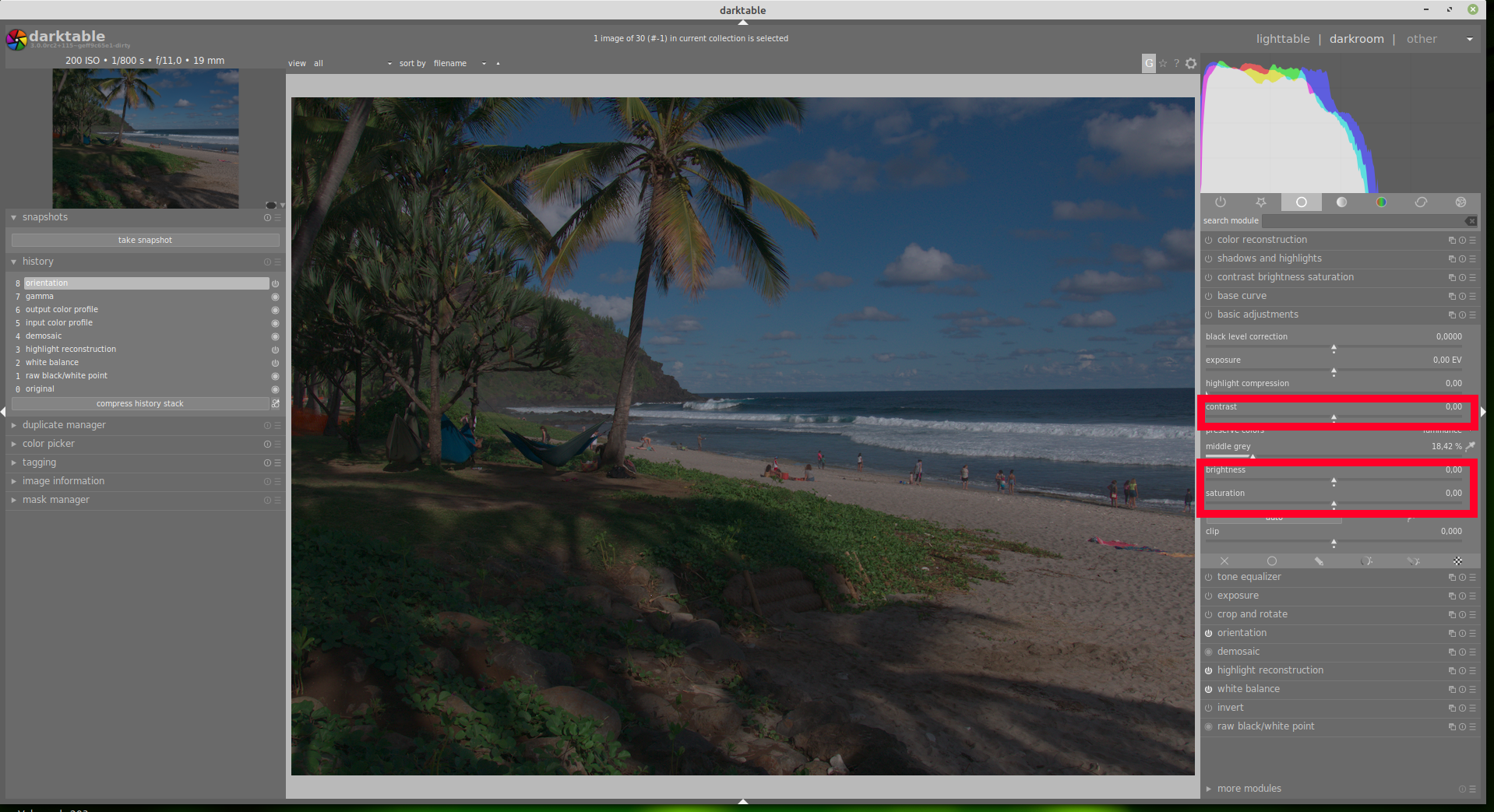The height and width of the screenshot is (812, 1494).
Task: Show favourite modules group (star icon)
Action: coord(1261,202)
